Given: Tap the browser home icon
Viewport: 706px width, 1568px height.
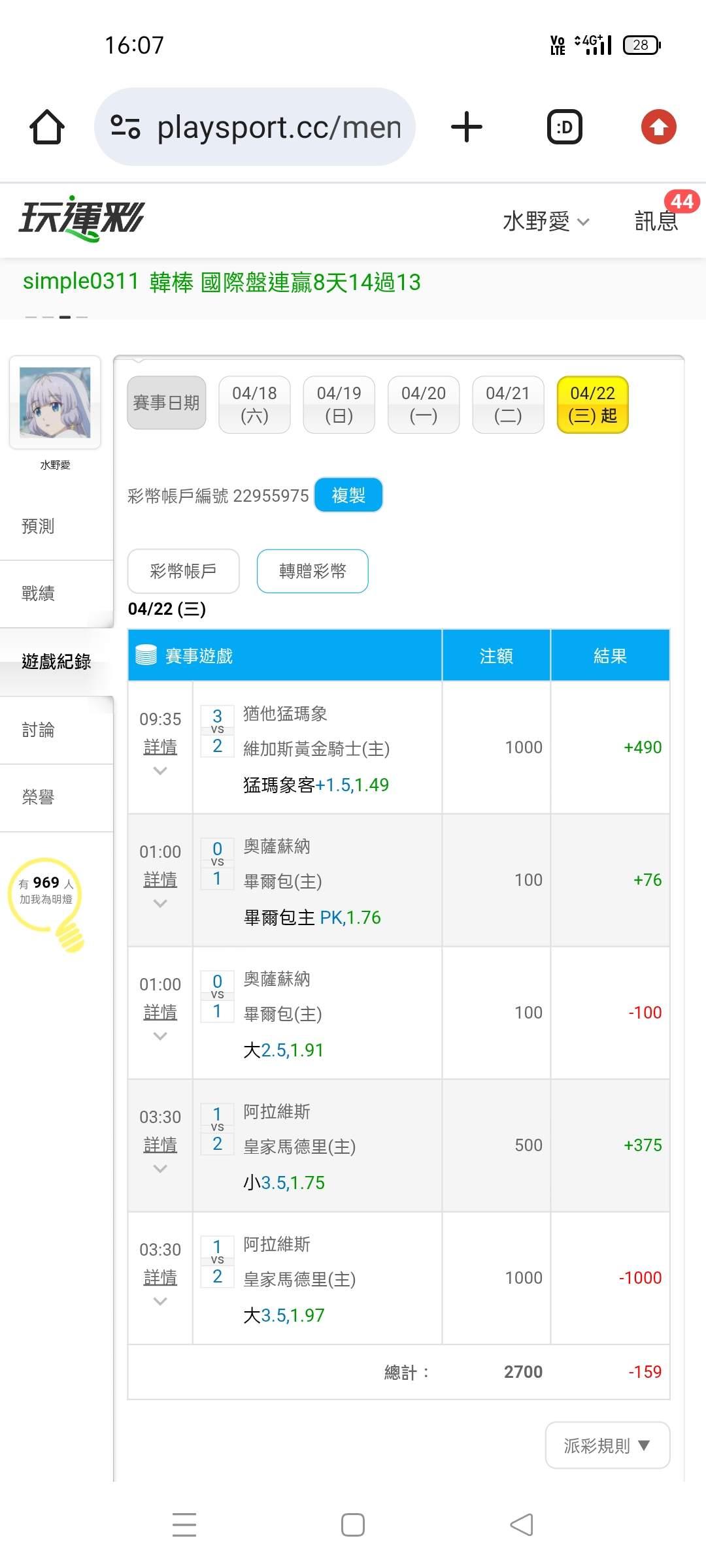Looking at the screenshot, I should (47, 127).
